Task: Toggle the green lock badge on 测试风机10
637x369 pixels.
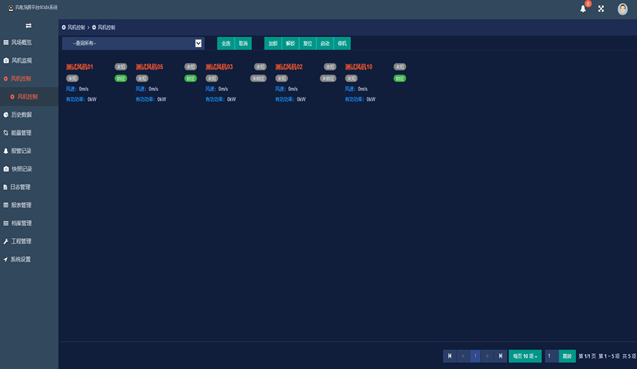Action: tap(400, 78)
